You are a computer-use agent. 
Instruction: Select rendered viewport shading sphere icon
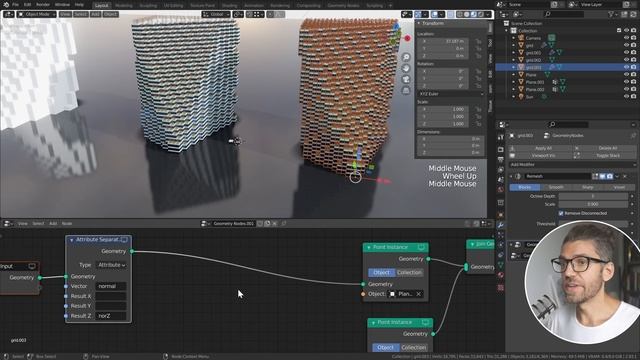click(480, 14)
